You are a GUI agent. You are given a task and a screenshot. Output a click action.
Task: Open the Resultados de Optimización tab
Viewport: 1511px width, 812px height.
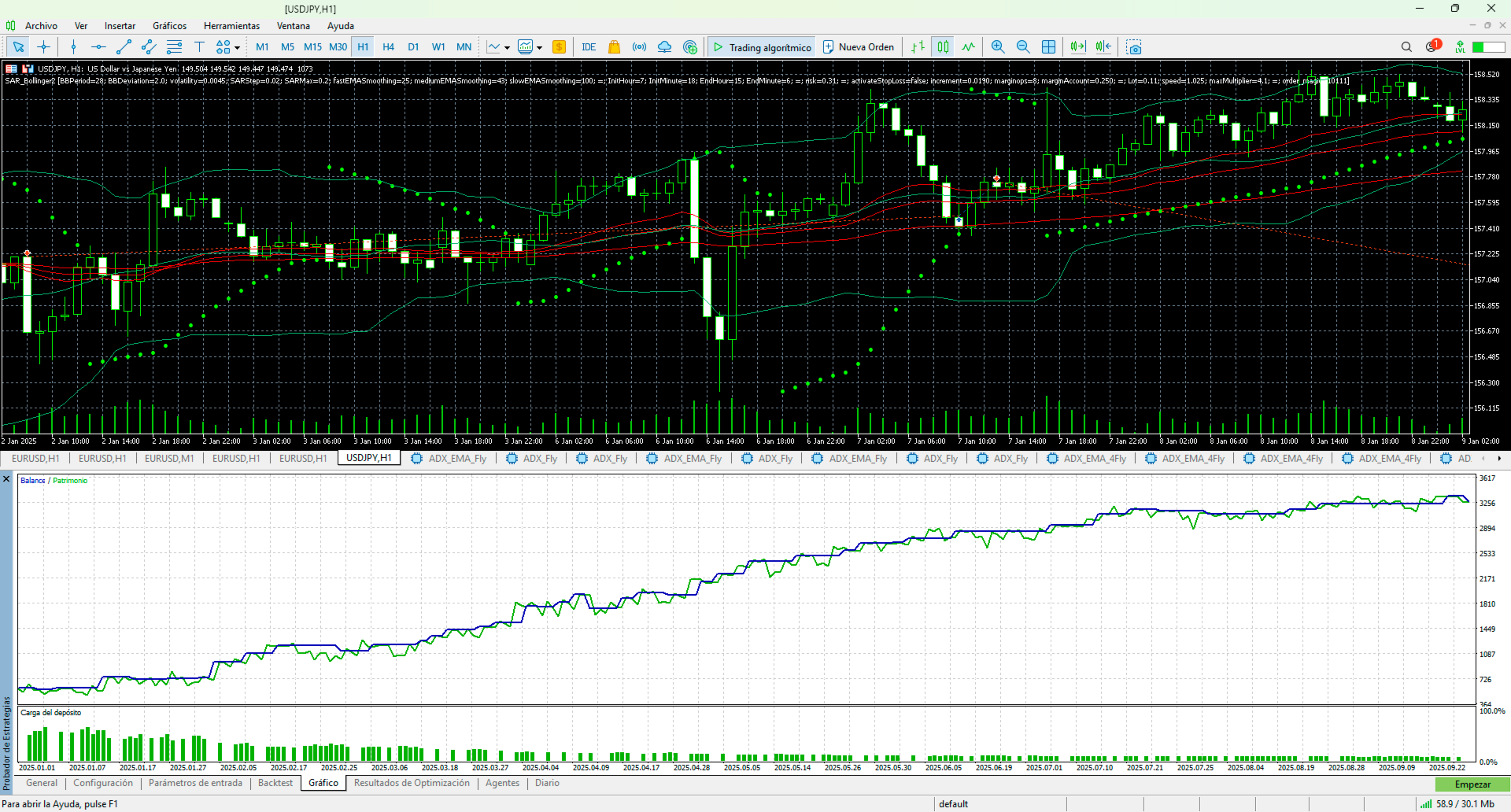click(x=412, y=783)
